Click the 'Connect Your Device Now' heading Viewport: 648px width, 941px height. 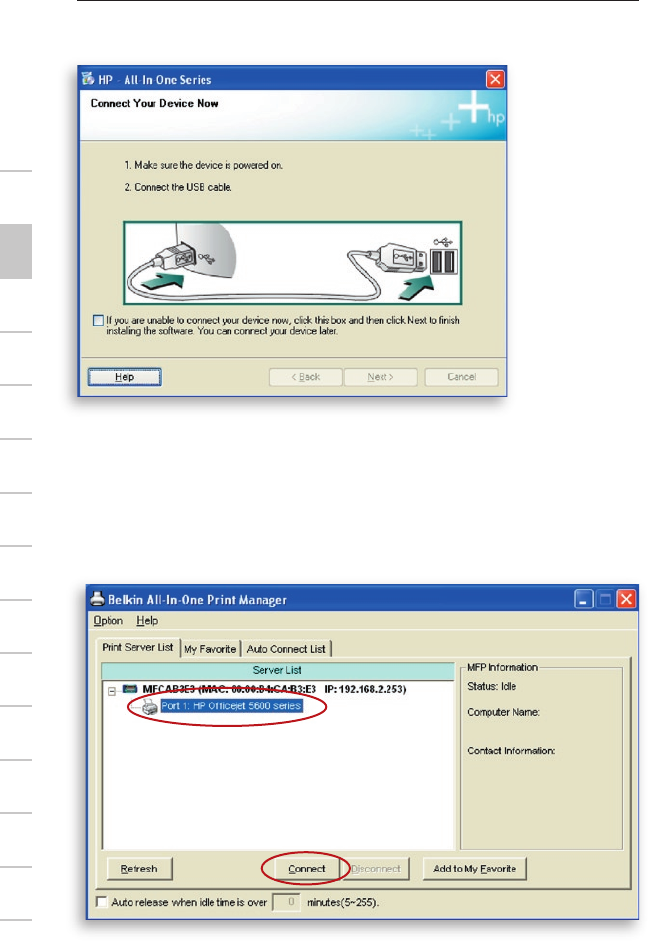[154, 103]
